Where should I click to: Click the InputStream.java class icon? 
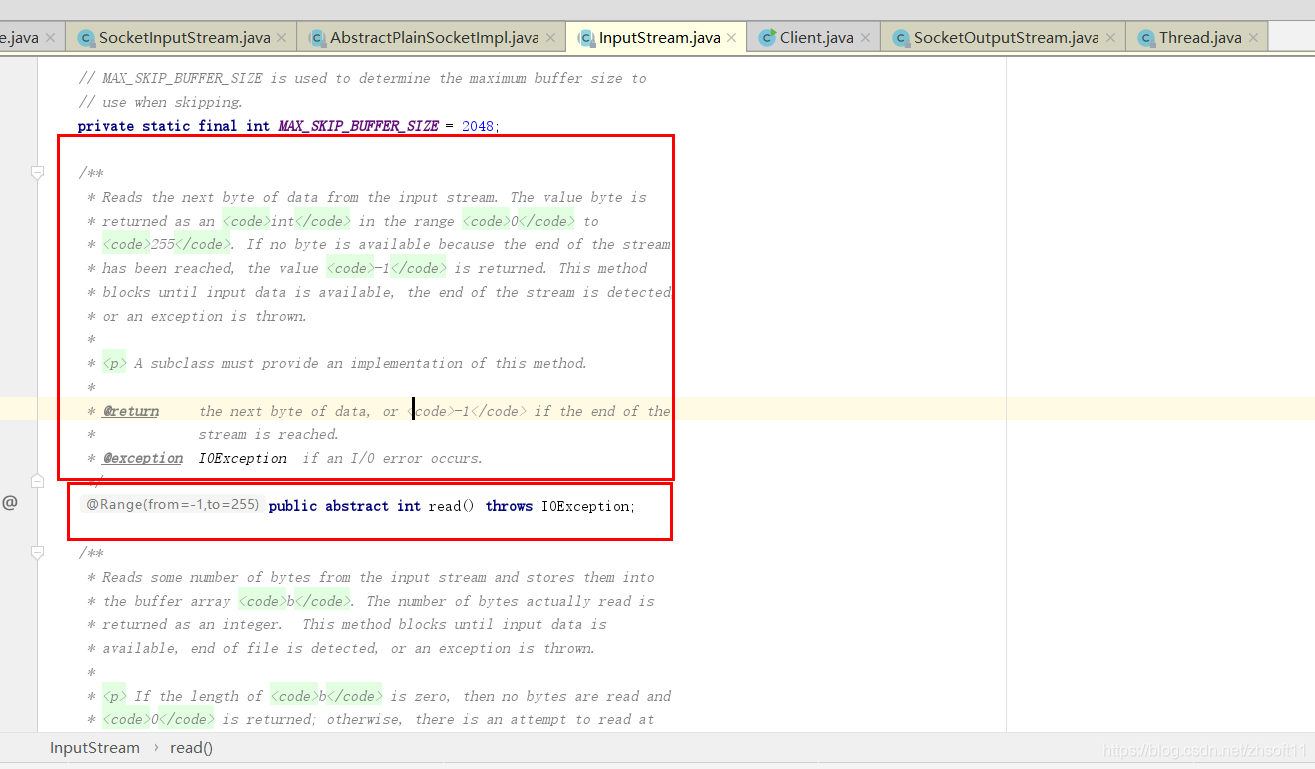[586, 38]
